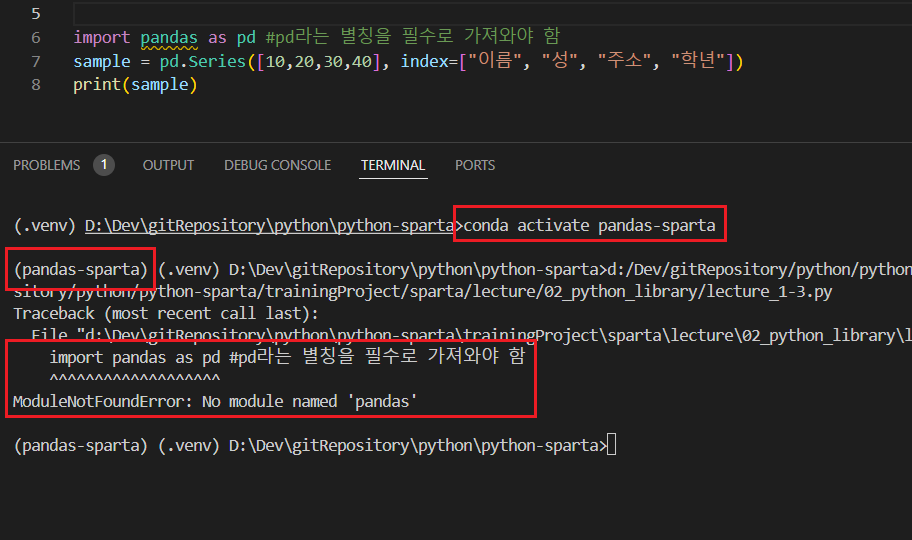This screenshot has height=540, width=912.
Task: Open the DEBUG CONSOLE tab
Action: 277,165
